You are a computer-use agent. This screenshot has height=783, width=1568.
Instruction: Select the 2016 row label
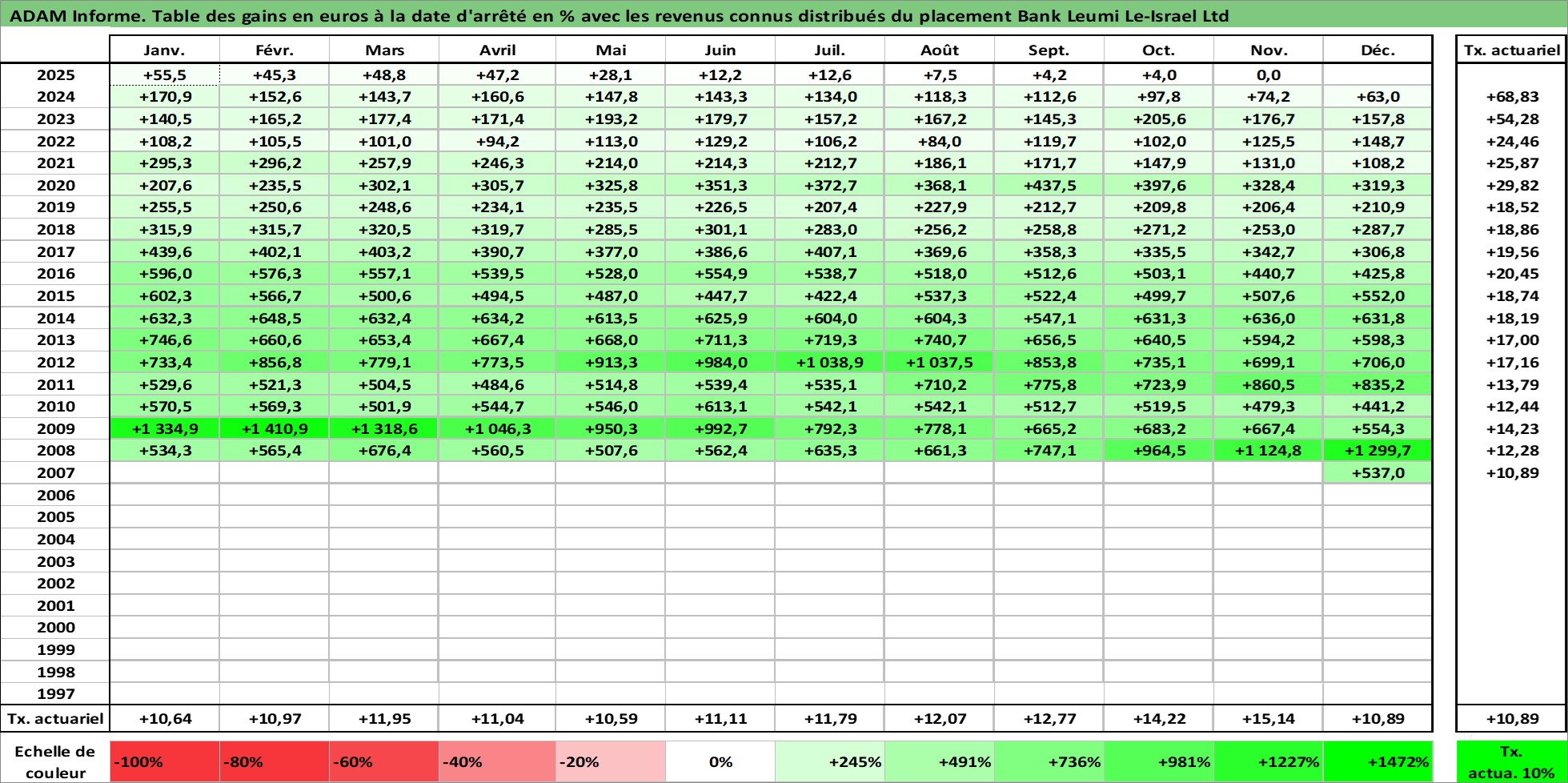pos(55,274)
